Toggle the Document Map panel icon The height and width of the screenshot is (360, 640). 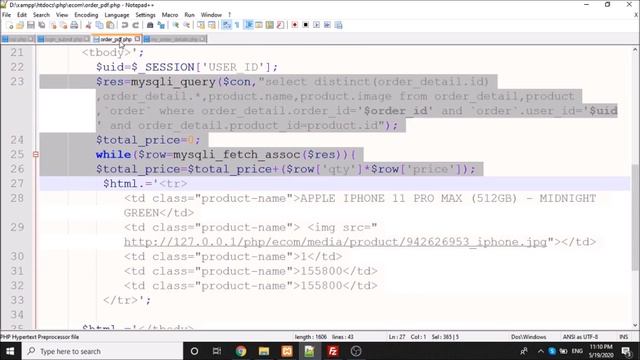[x=269, y=25]
